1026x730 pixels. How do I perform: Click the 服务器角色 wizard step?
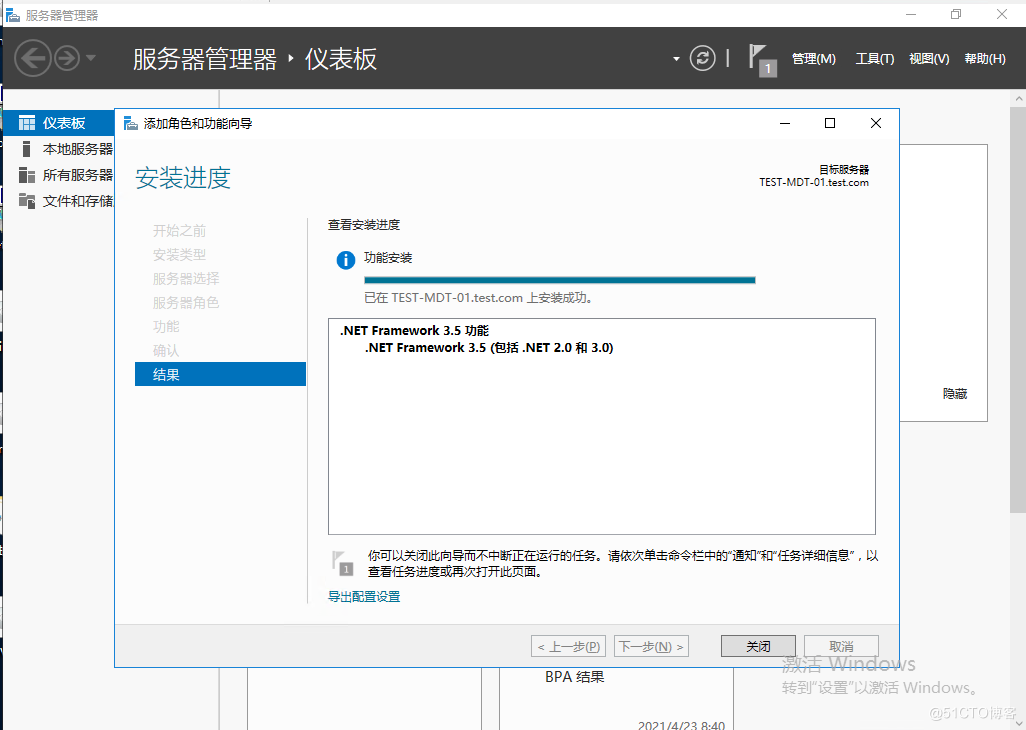[186, 303]
